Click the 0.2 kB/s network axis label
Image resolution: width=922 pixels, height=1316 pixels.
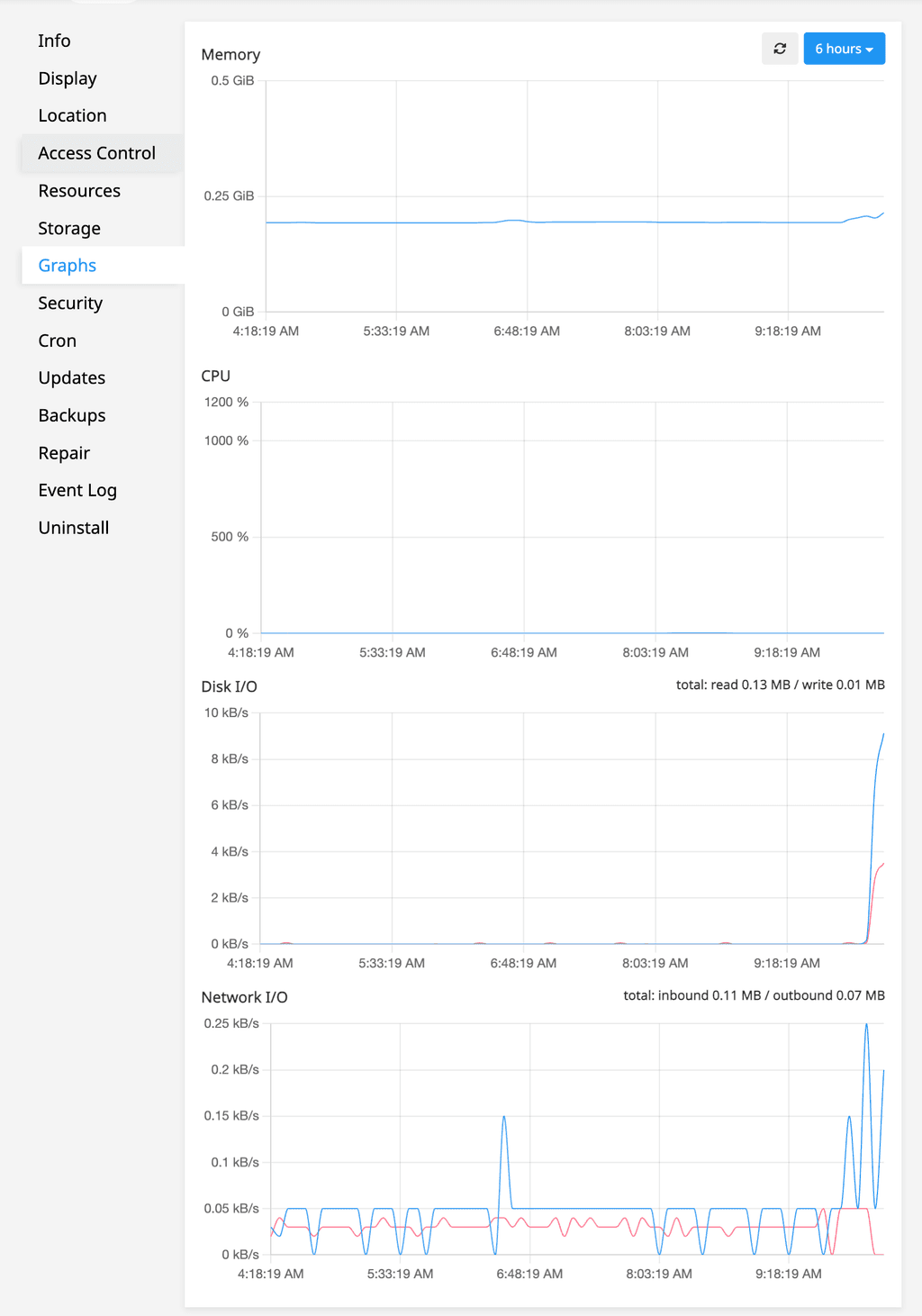pos(235,1069)
